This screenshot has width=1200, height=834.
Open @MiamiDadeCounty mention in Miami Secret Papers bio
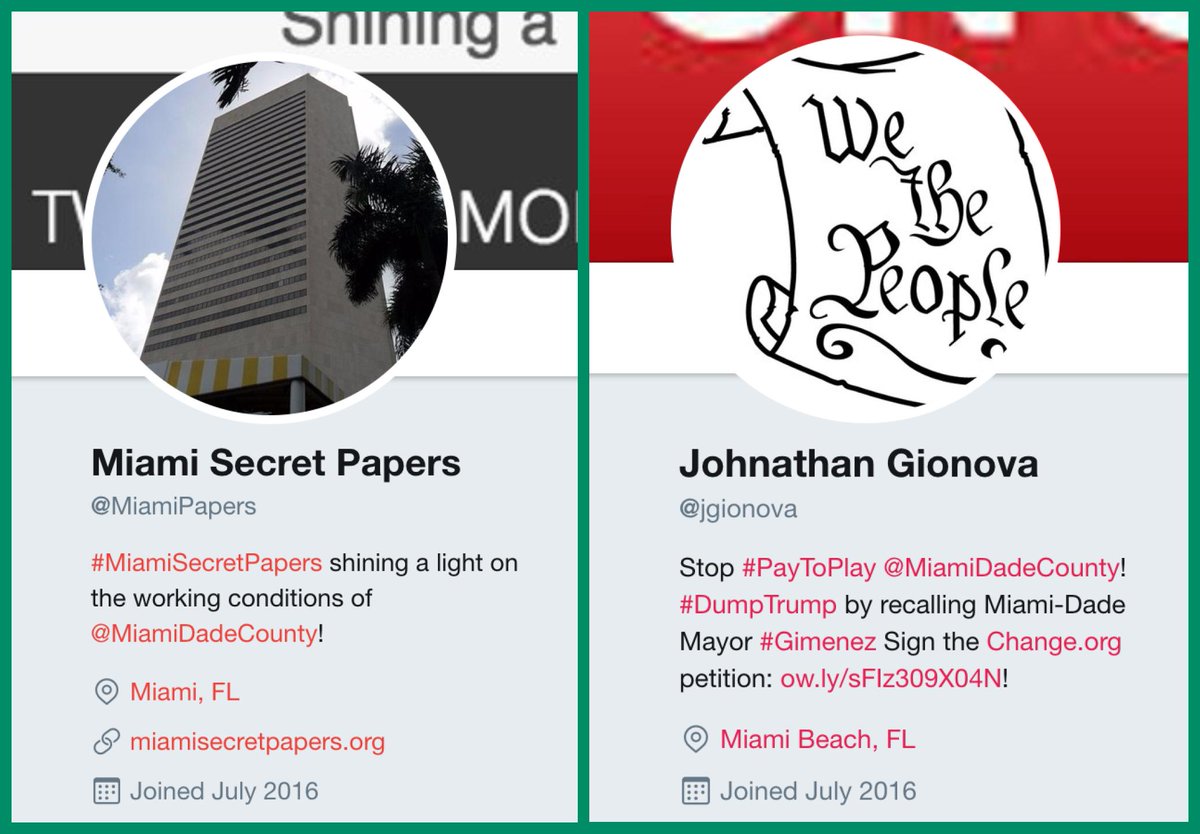click(x=204, y=634)
